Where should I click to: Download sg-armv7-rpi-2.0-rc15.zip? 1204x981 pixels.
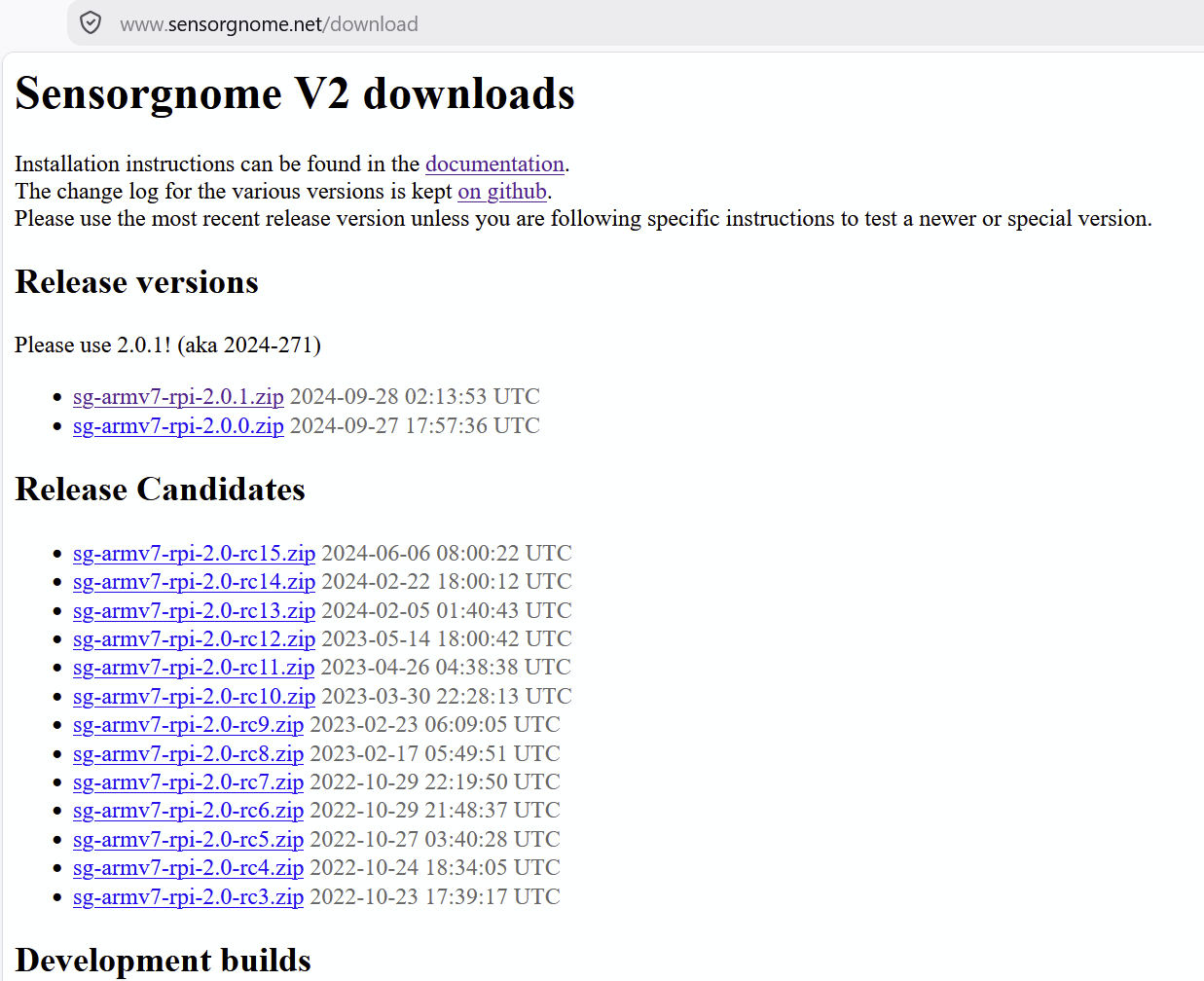194,553
